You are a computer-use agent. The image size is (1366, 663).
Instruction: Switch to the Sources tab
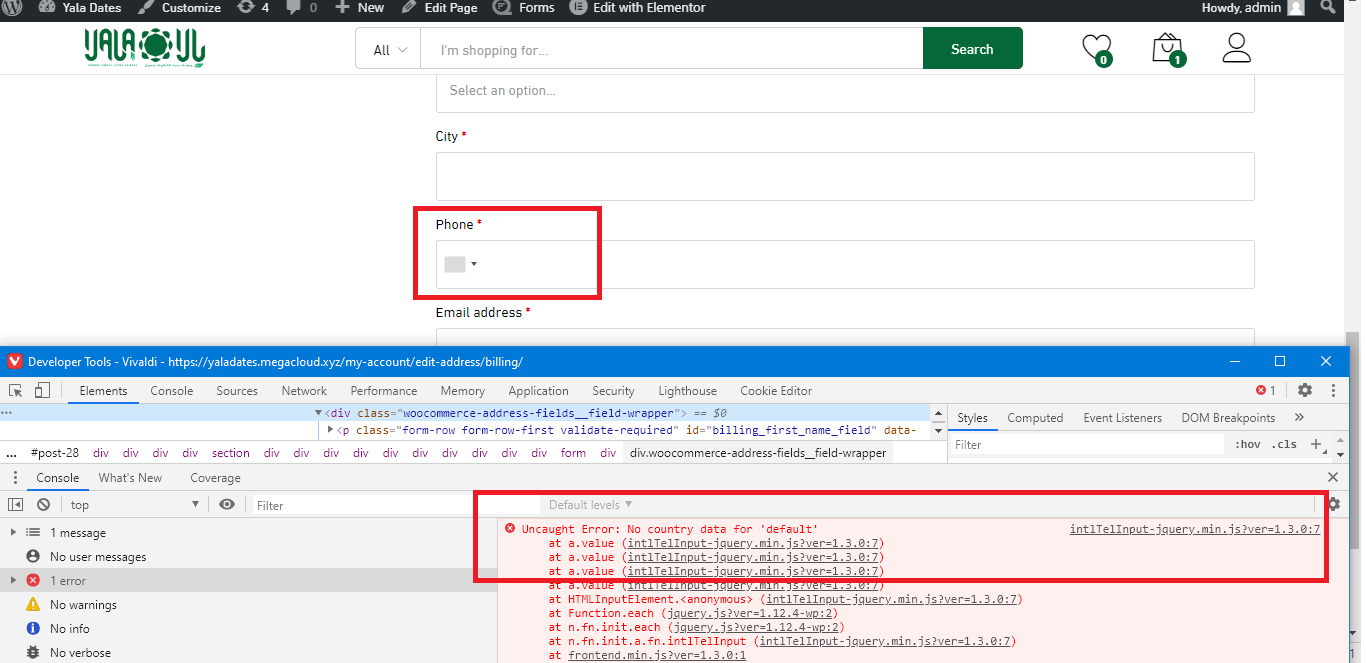click(237, 391)
